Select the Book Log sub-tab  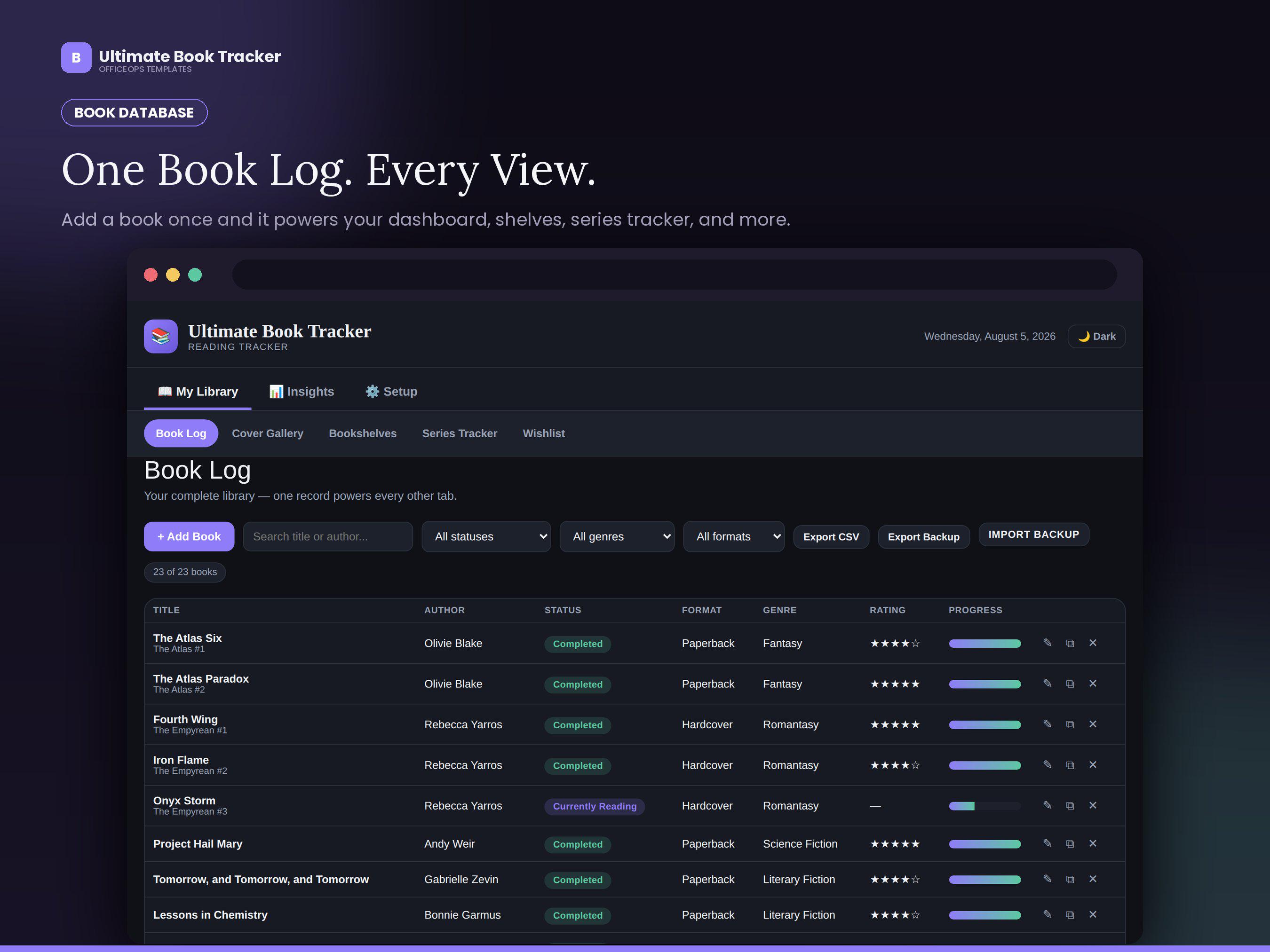click(x=181, y=433)
